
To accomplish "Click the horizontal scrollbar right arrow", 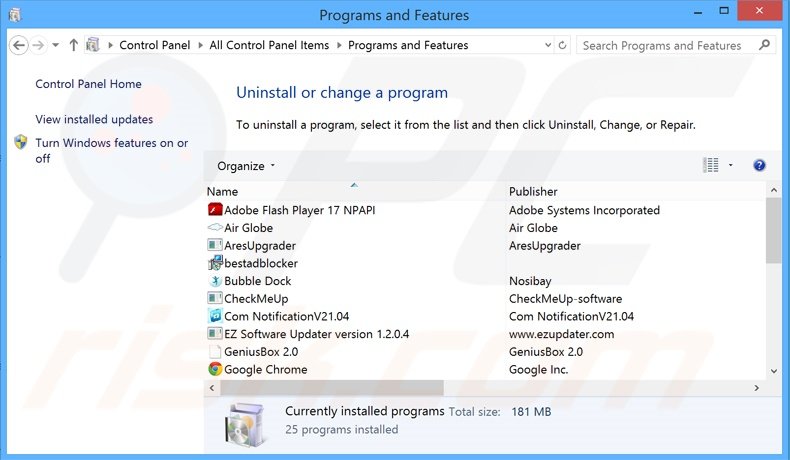I will click(756, 388).
